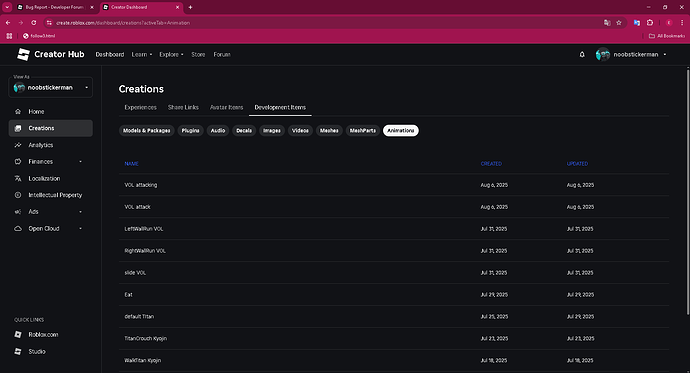Expand the Learn menu
This screenshot has height=373, width=690.
tap(142, 55)
